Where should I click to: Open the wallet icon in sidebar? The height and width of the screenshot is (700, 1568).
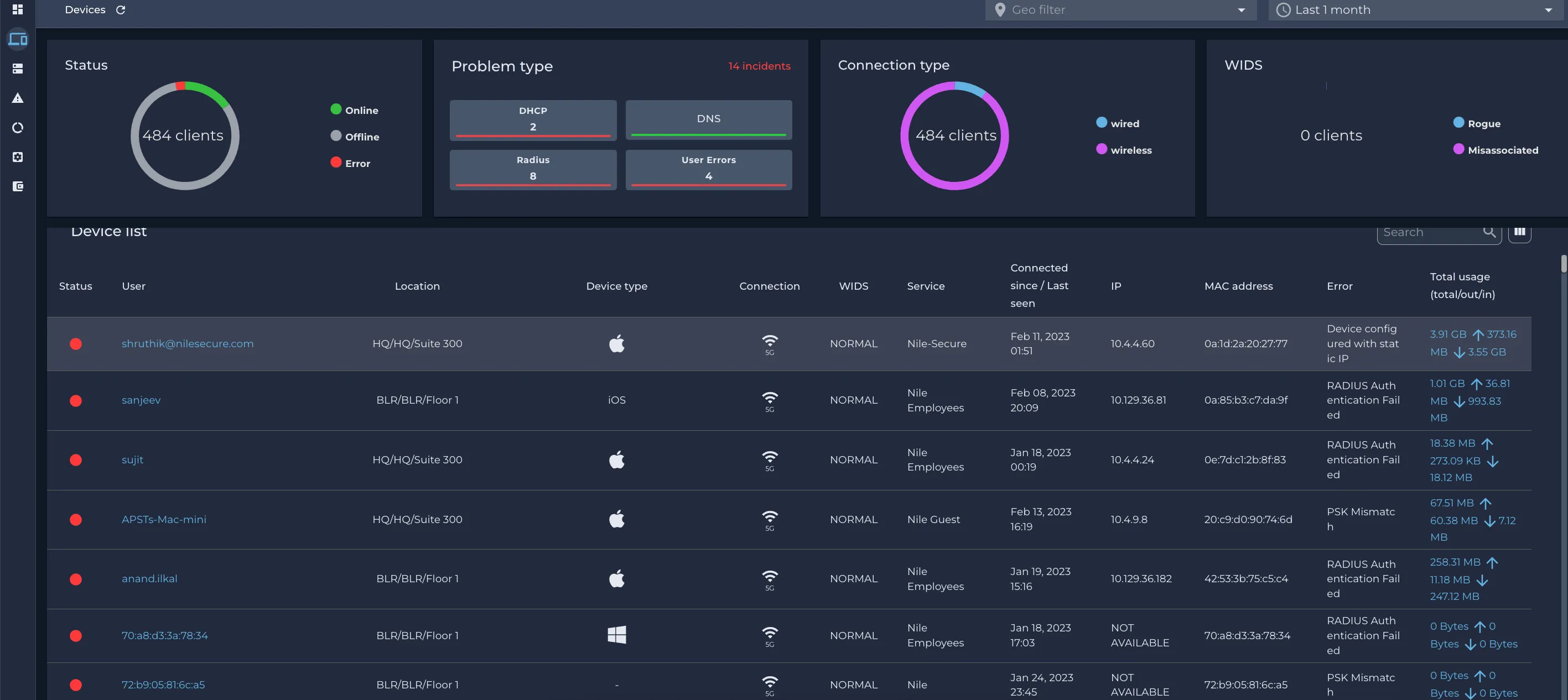[x=18, y=186]
